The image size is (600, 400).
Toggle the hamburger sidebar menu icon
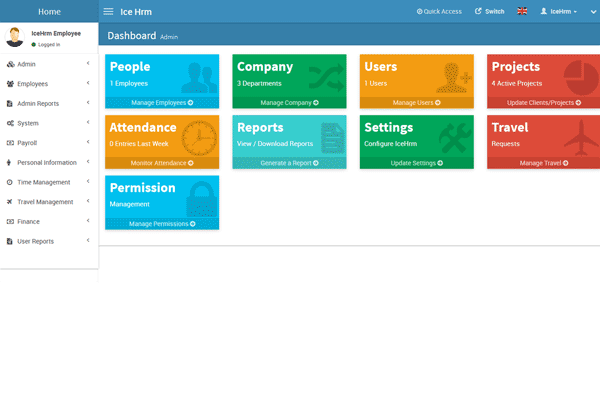coord(108,11)
